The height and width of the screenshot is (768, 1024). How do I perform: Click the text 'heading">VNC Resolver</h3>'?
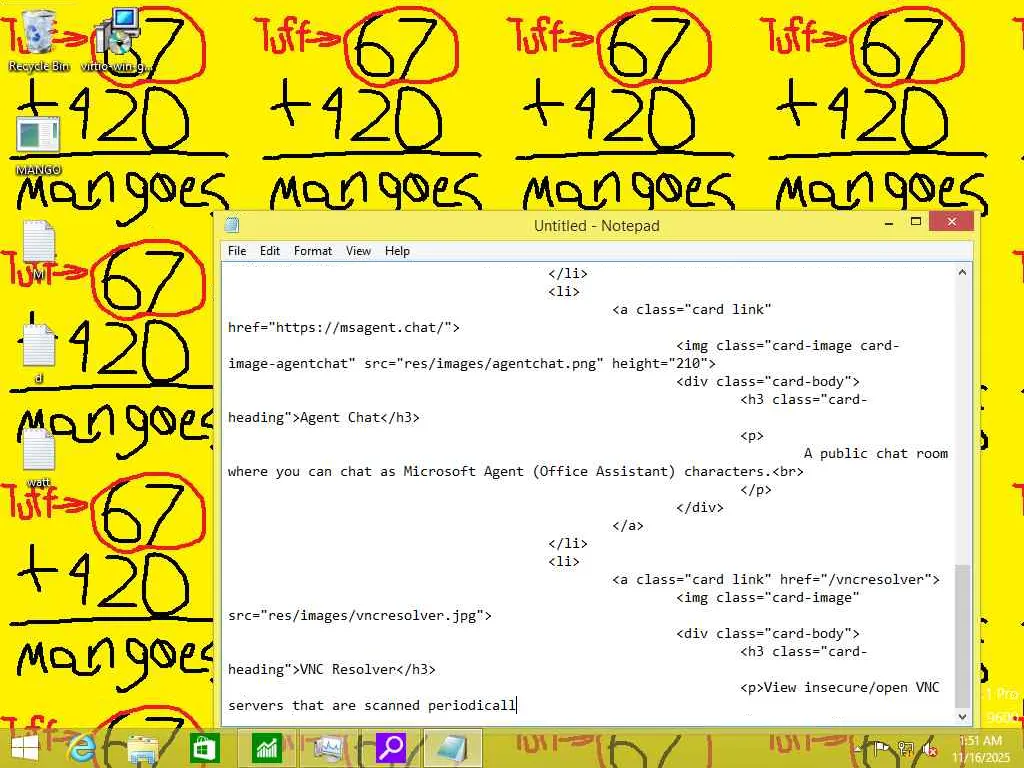coord(331,669)
